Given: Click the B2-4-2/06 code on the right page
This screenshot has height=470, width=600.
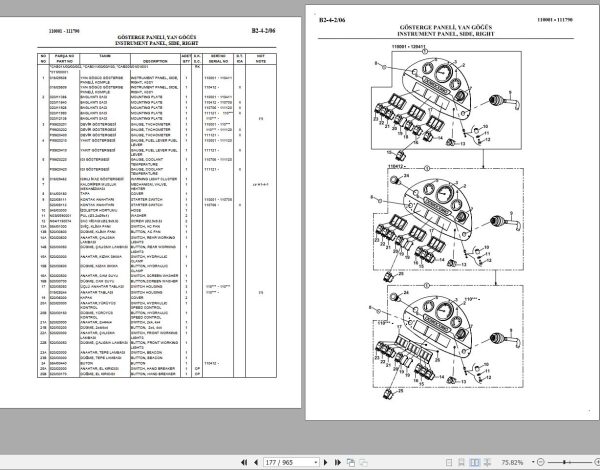Looking at the screenshot, I should click(x=332, y=20).
